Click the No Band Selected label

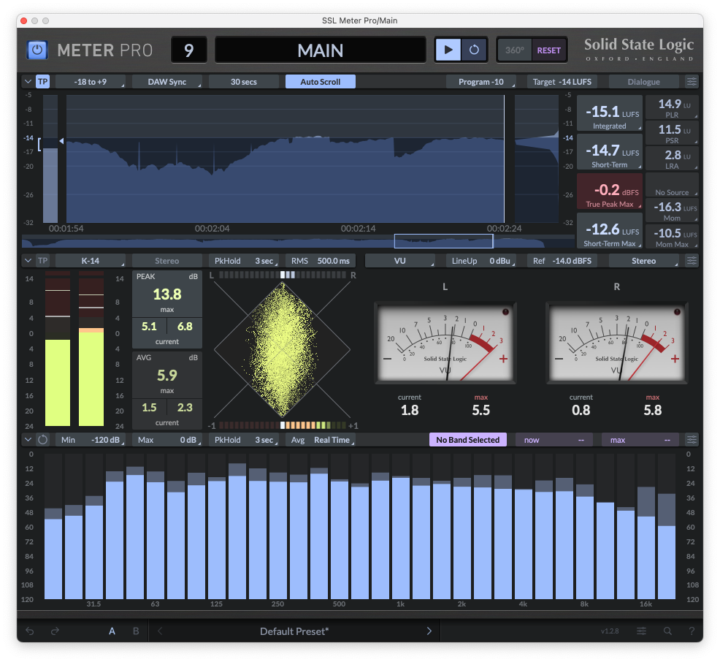tap(467, 440)
